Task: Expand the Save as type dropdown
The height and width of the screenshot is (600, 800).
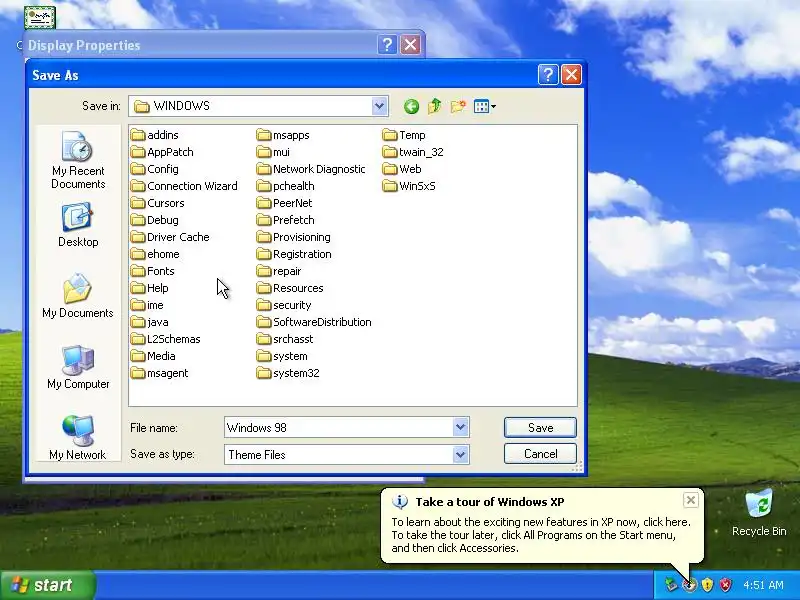Action: [460, 455]
